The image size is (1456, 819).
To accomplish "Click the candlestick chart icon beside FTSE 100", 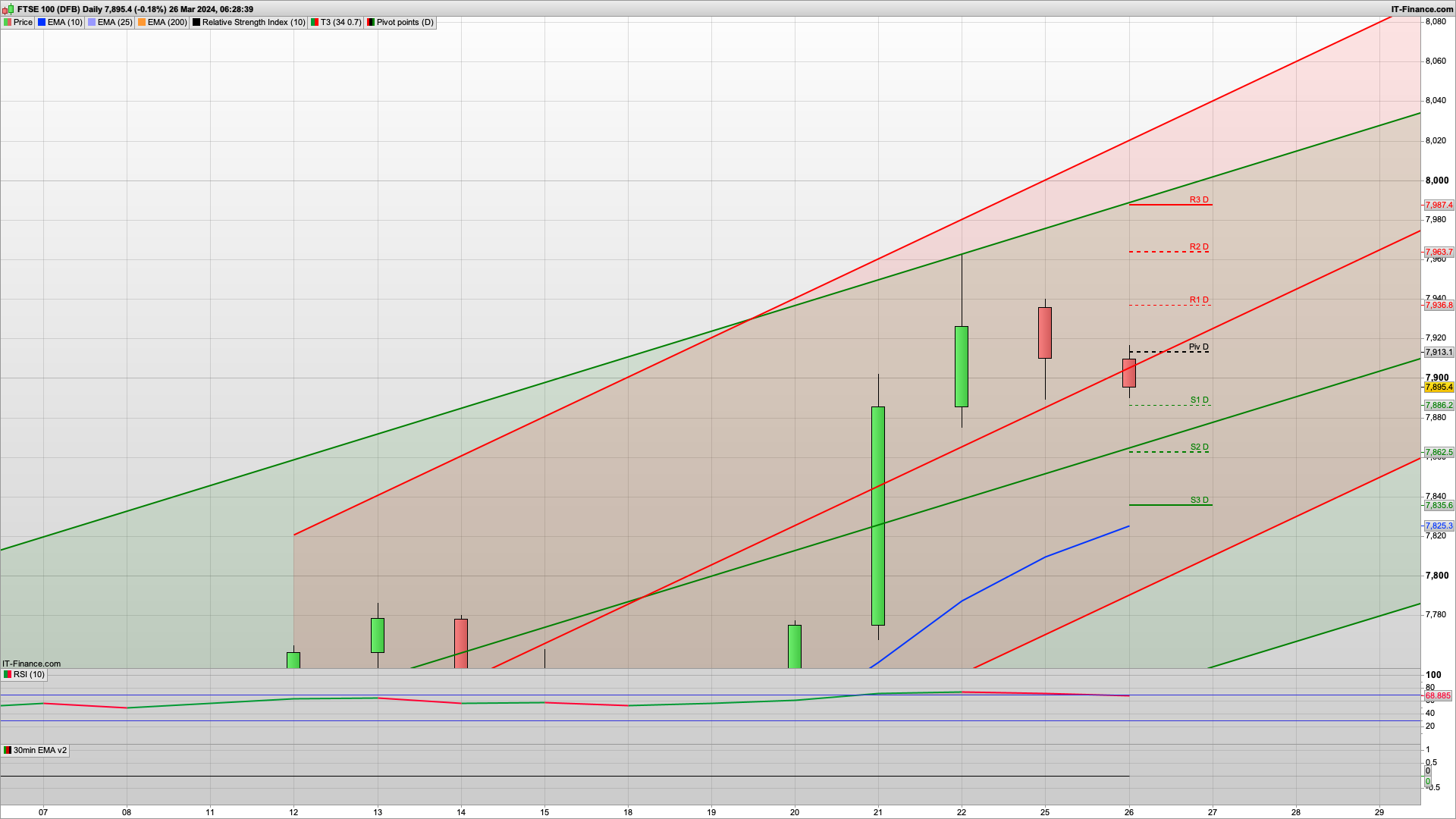I will coord(8,9).
